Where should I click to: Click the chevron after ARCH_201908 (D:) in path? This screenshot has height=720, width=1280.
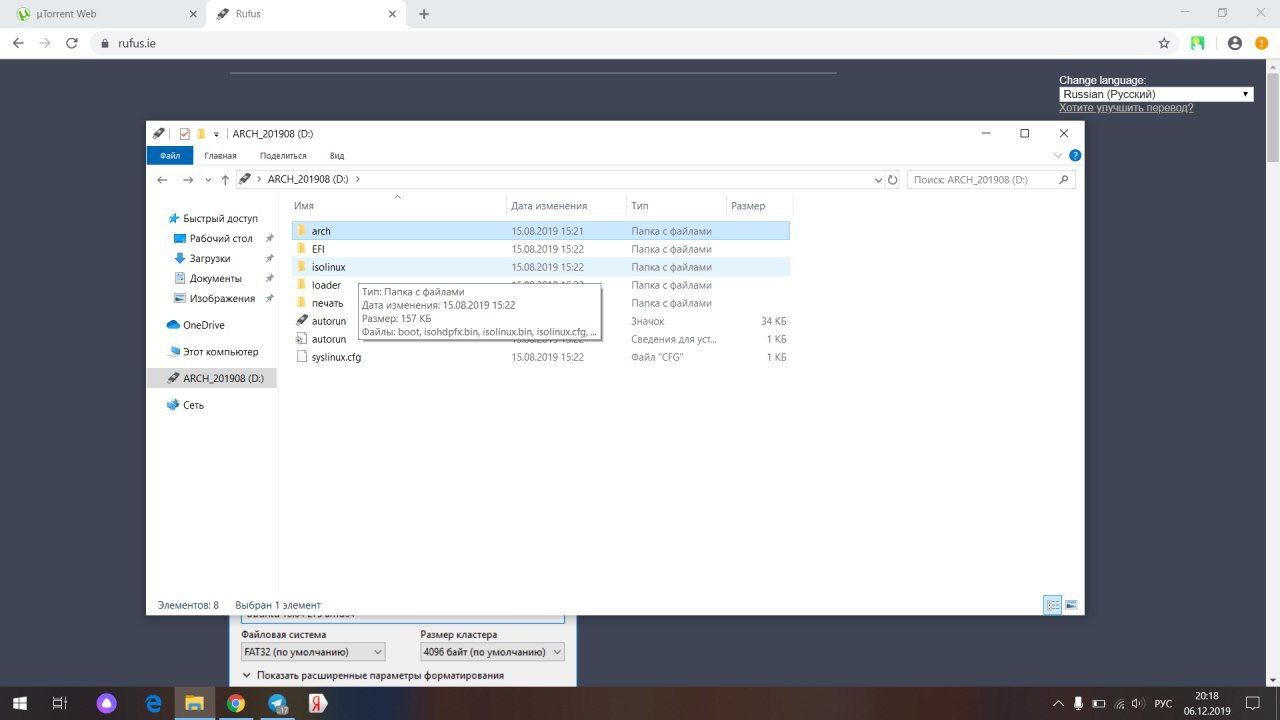[357, 180]
